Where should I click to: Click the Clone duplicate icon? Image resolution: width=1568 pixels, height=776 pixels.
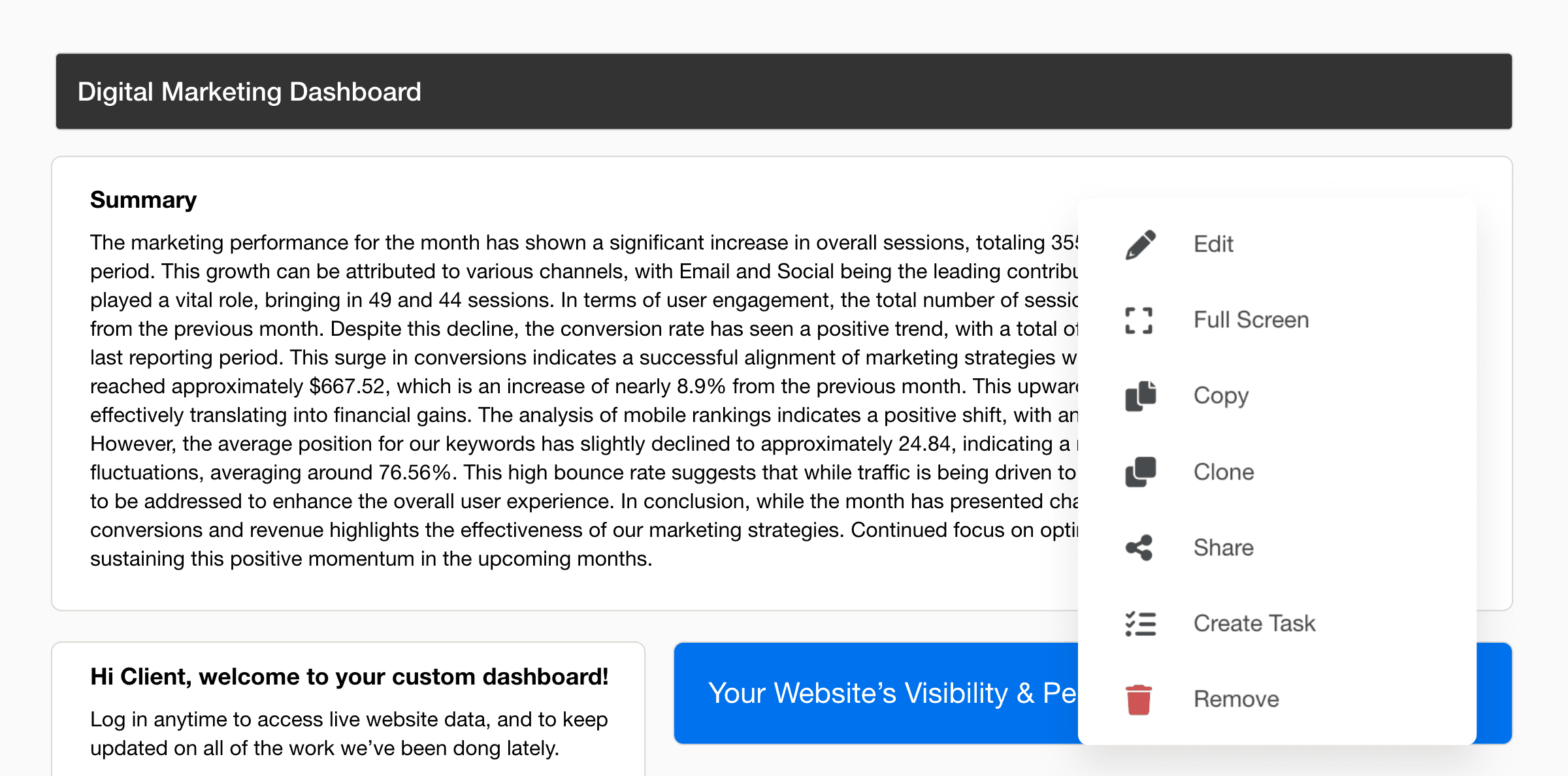coord(1141,471)
